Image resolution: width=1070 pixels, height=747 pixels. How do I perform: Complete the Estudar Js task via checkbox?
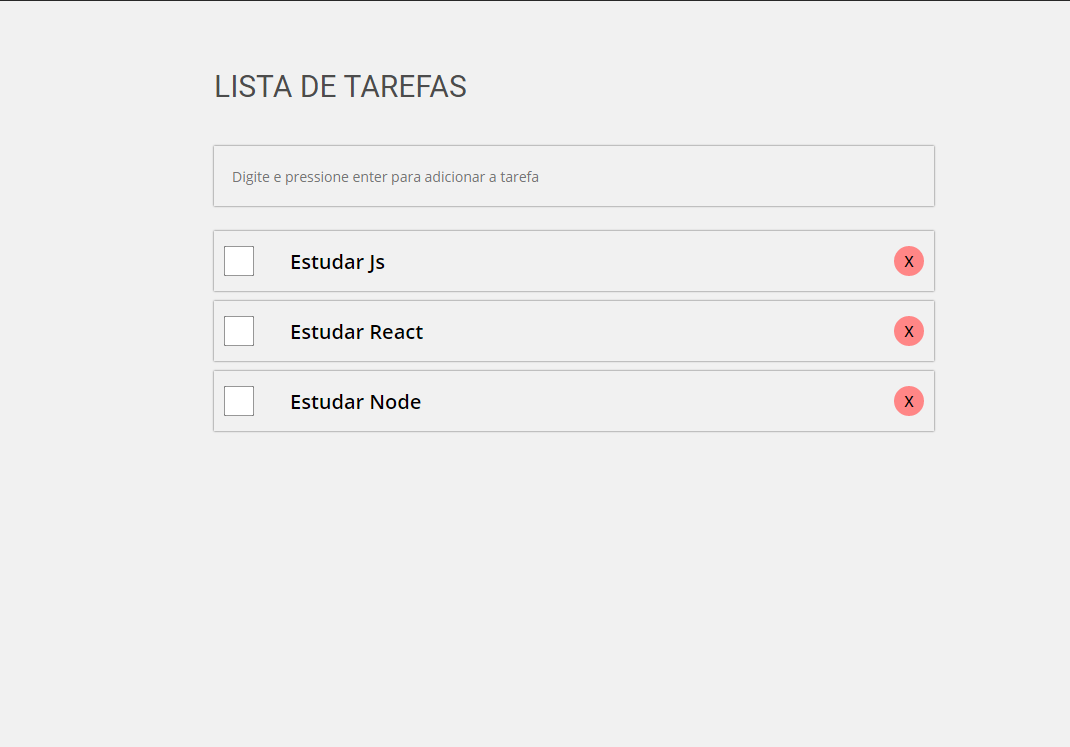pos(239,261)
